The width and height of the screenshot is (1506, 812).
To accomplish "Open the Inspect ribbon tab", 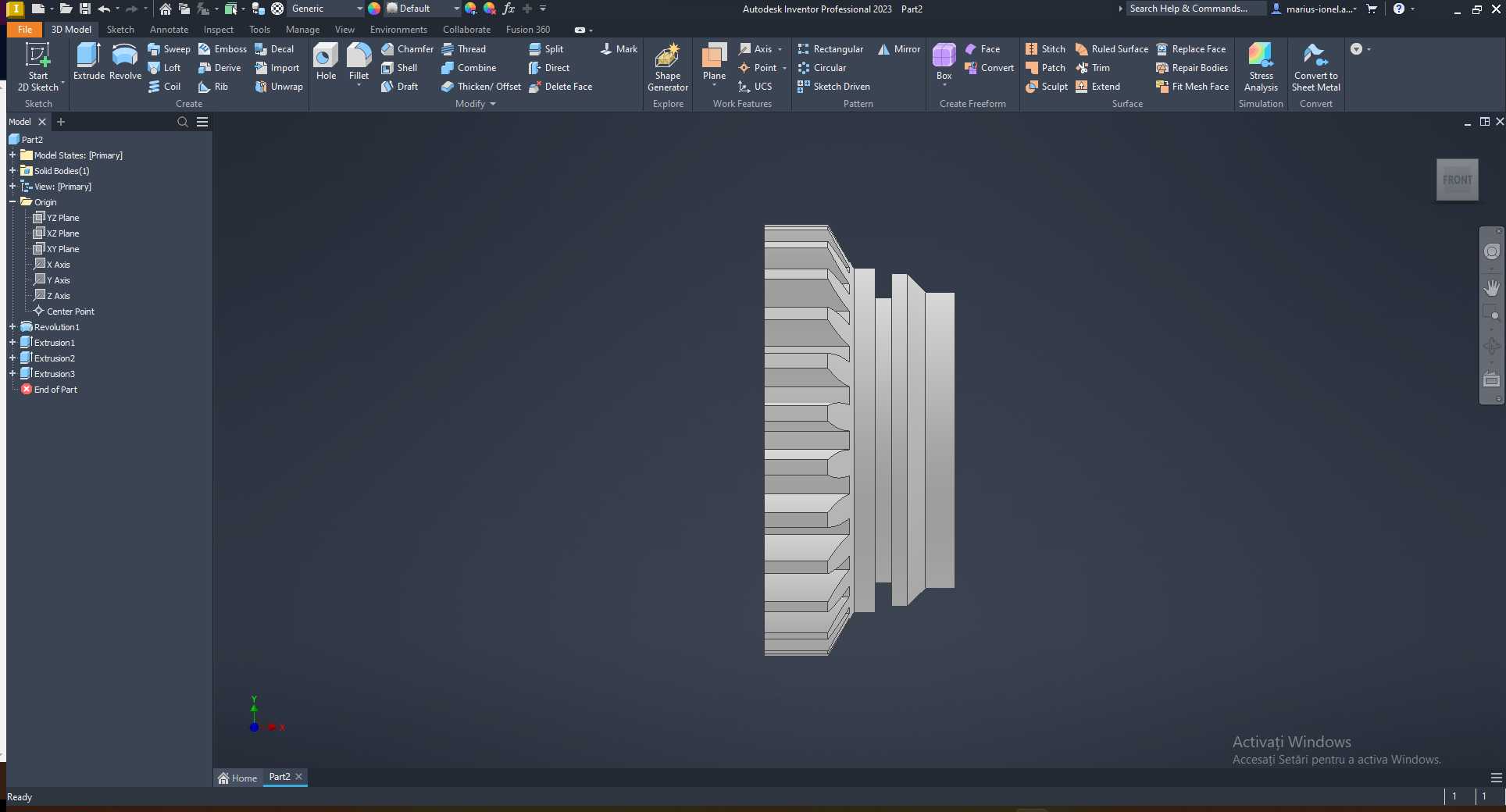I will click(x=218, y=30).
